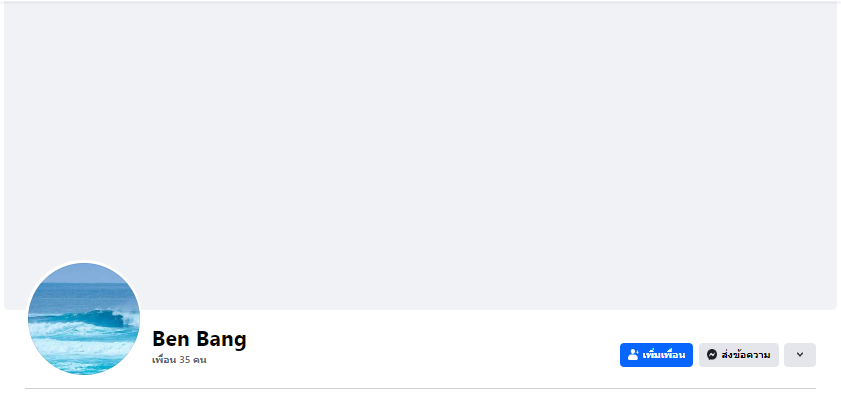Click the Messenger lightning bubble icon
The height and width of the screenshot is (396, 841).
coord(712,355)
